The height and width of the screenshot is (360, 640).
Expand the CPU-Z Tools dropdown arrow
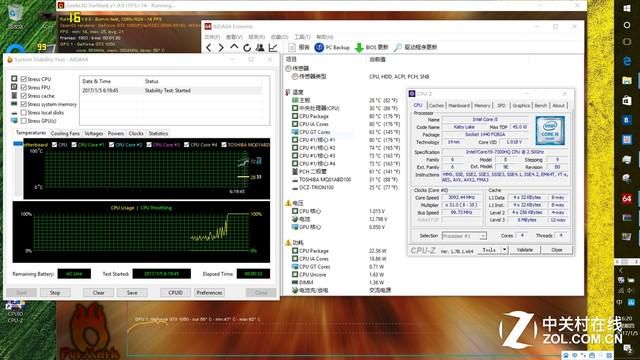tap(504, 249)
